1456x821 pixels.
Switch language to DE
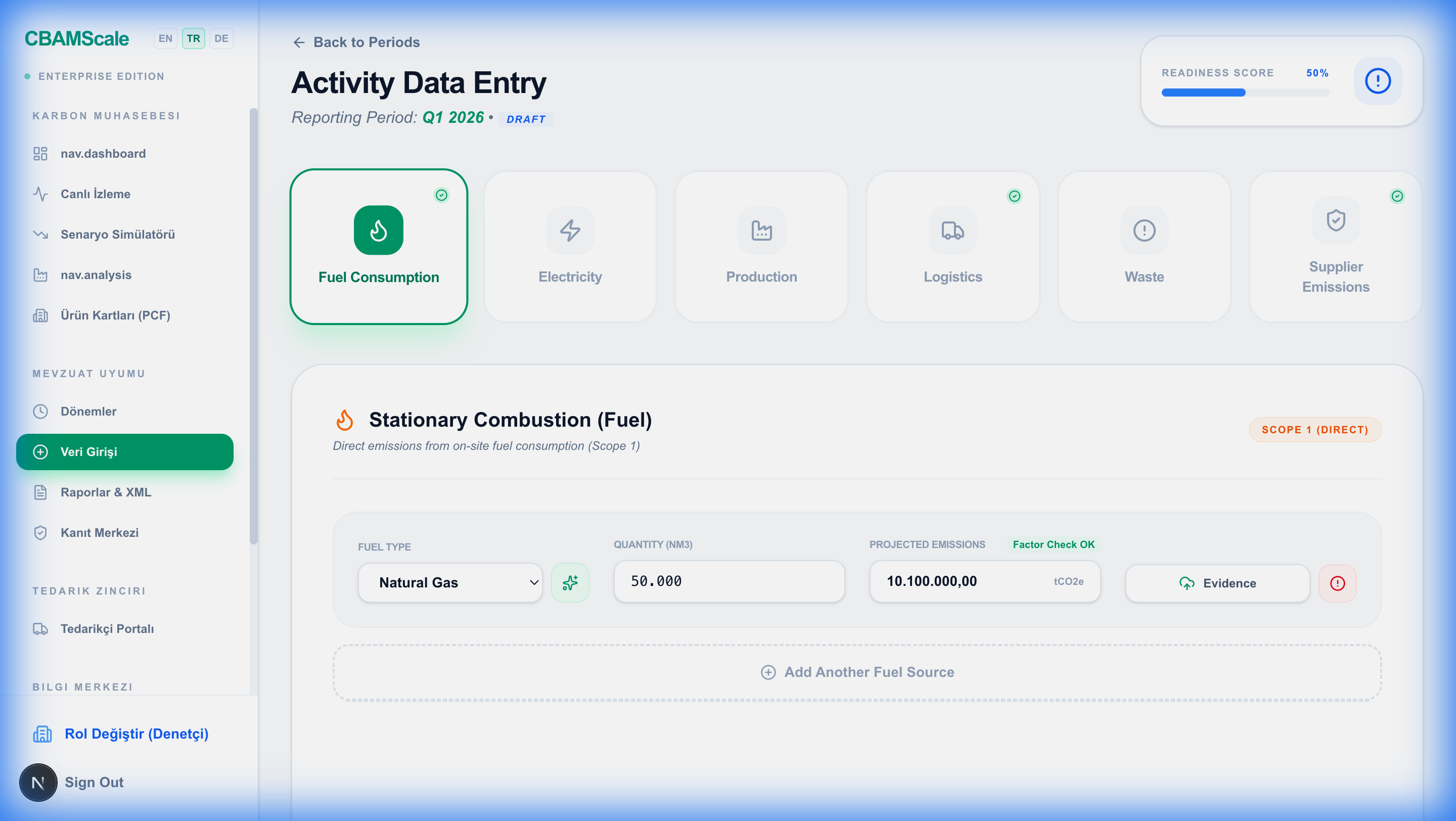click(221, 38)
